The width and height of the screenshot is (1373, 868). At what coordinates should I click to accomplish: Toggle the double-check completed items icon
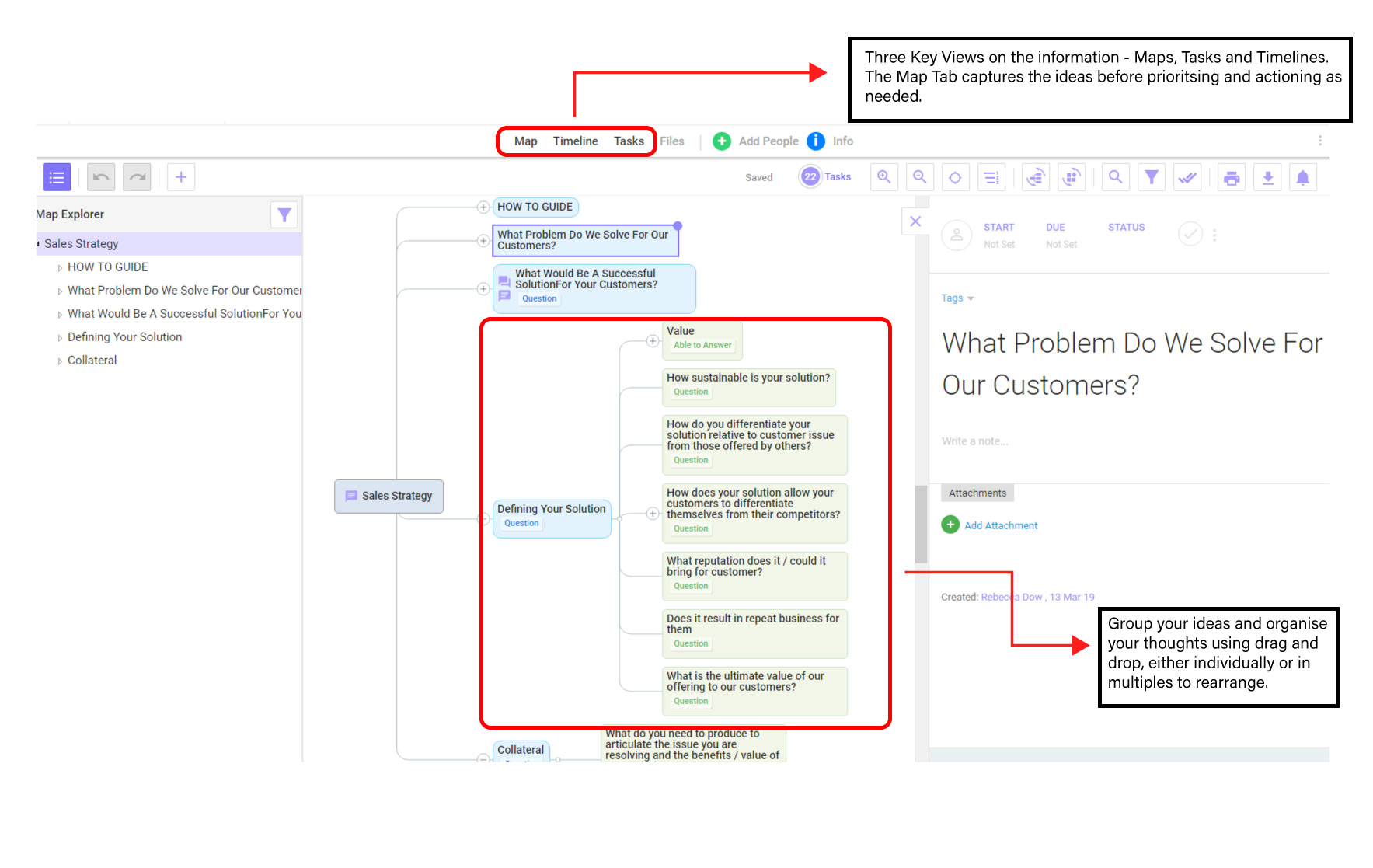tap(1187, 177)
